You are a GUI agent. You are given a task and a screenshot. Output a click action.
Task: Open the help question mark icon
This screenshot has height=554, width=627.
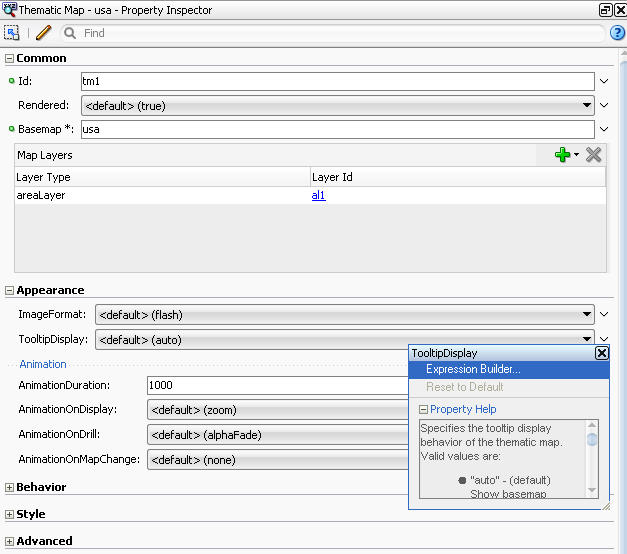click(x=617, y=33)
